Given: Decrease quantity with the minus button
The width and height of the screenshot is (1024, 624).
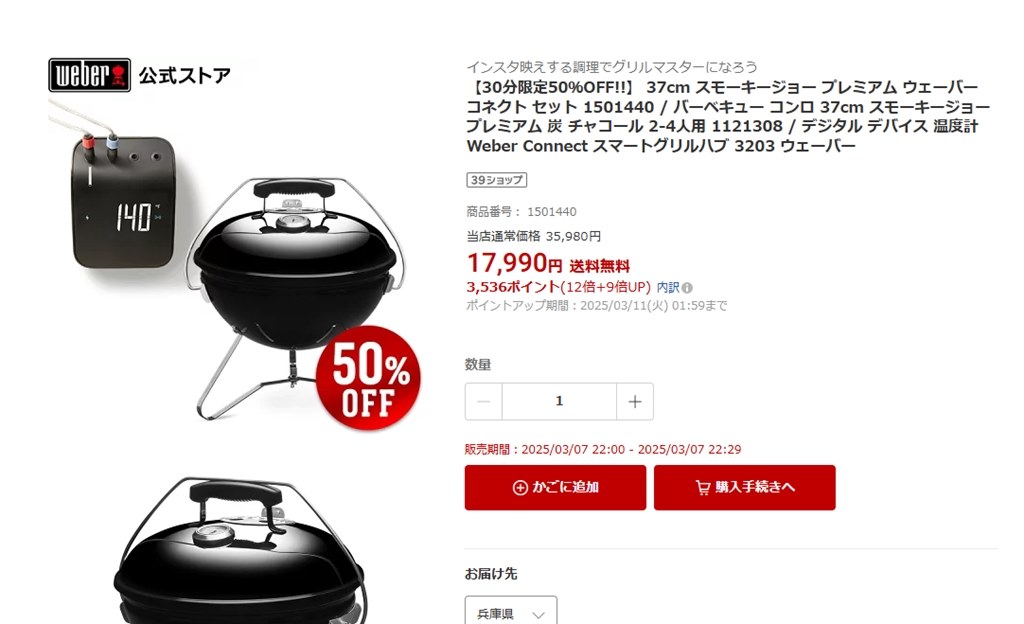Looking at the screenshot, I should pos(483,401).
